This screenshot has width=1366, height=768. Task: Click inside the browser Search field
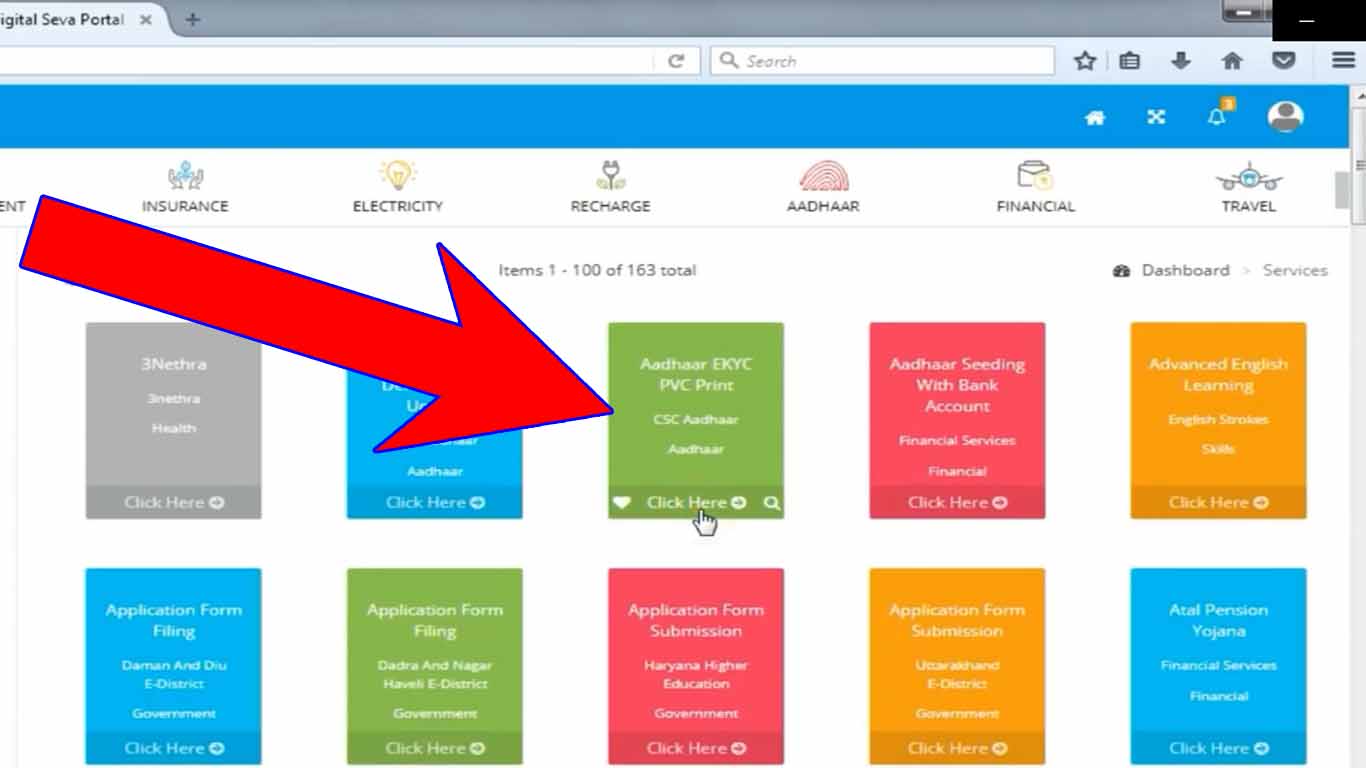point(883,61)
